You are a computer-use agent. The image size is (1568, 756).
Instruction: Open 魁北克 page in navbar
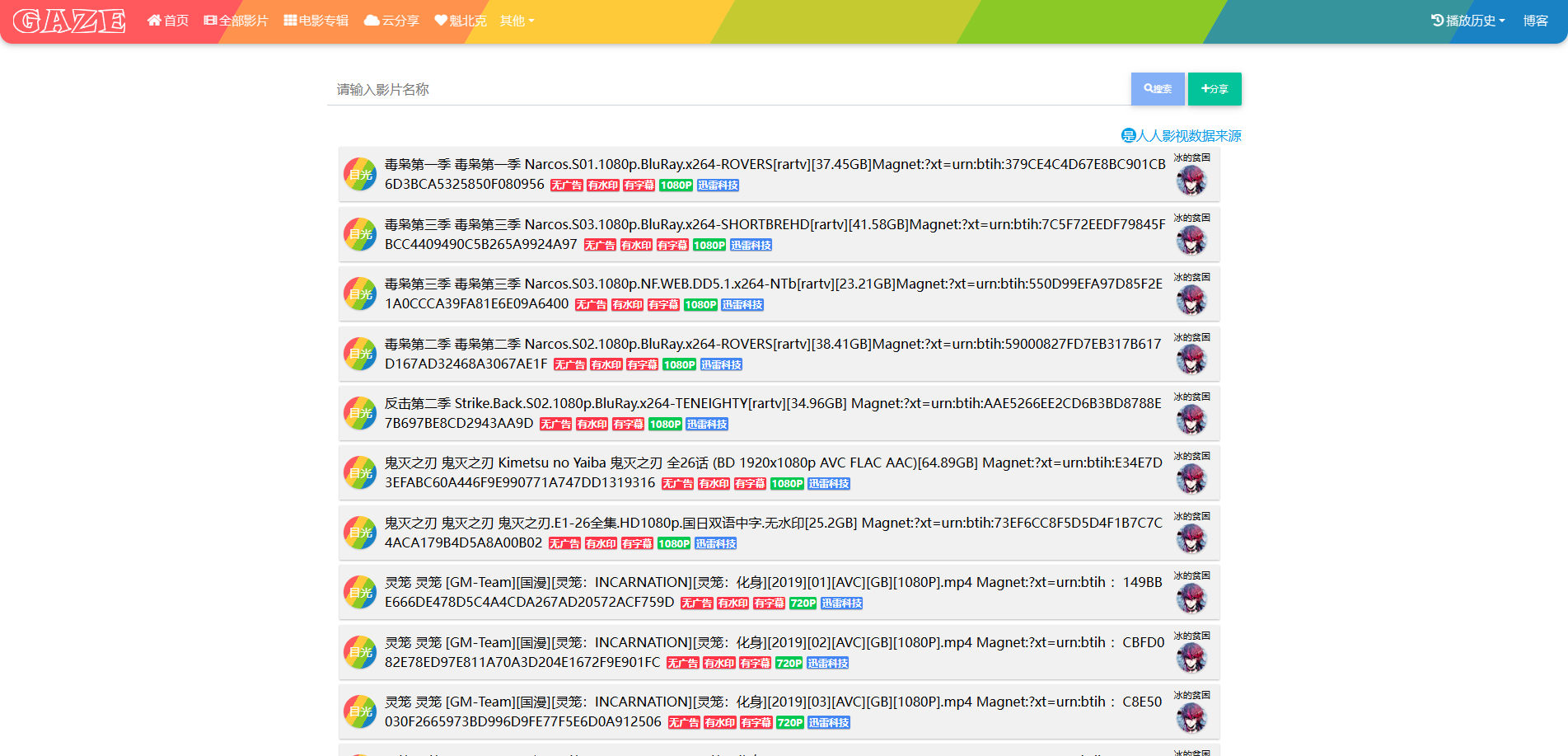461,21
